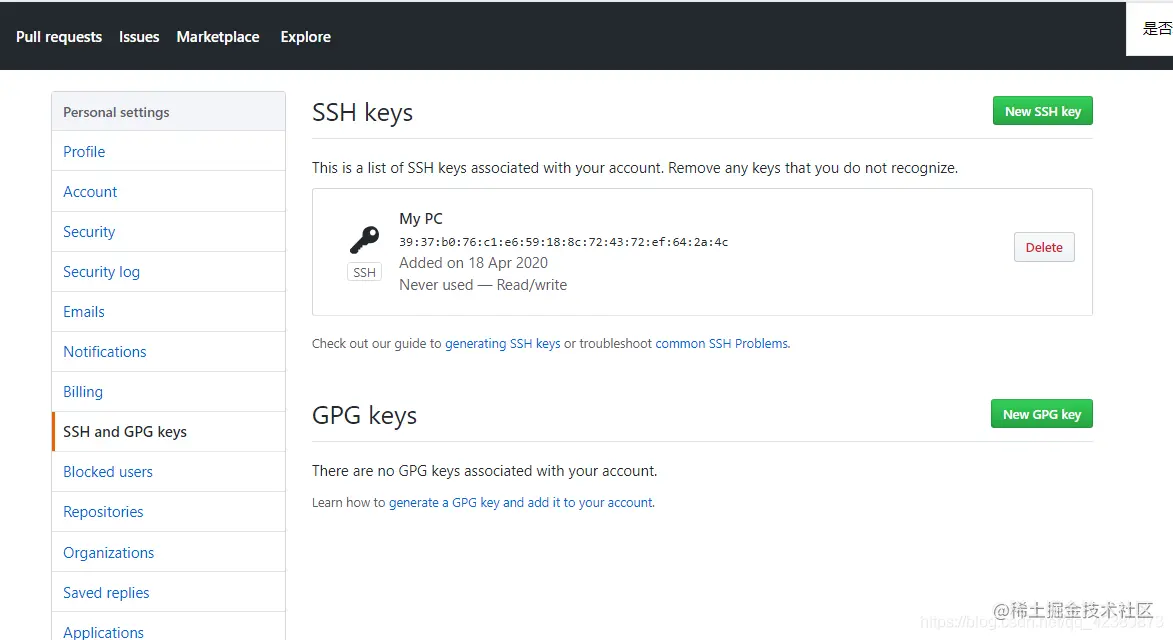Open Saved replies in the sidebar

click(106, 593)
